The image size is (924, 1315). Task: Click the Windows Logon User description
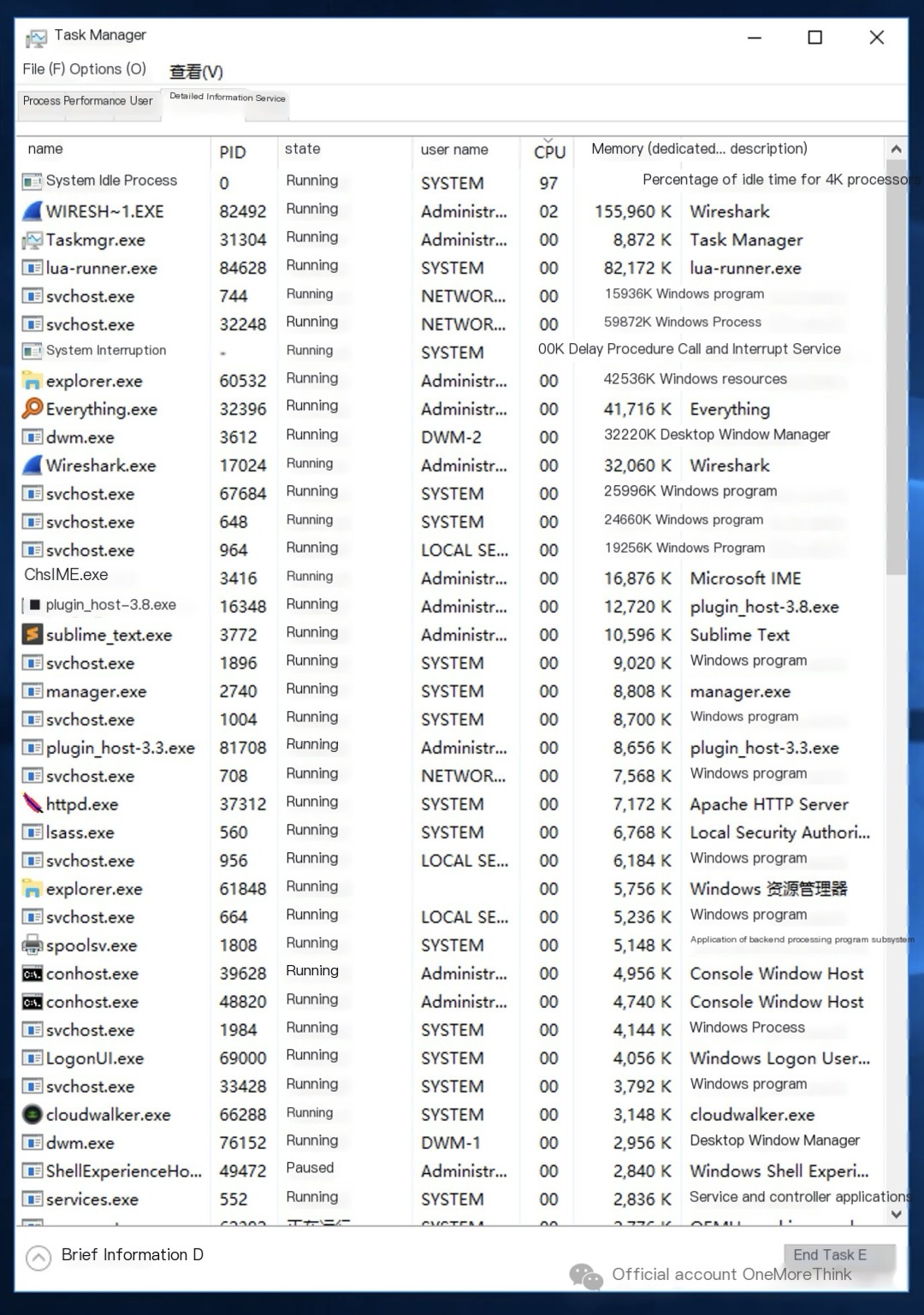[x=779, y=1058]
